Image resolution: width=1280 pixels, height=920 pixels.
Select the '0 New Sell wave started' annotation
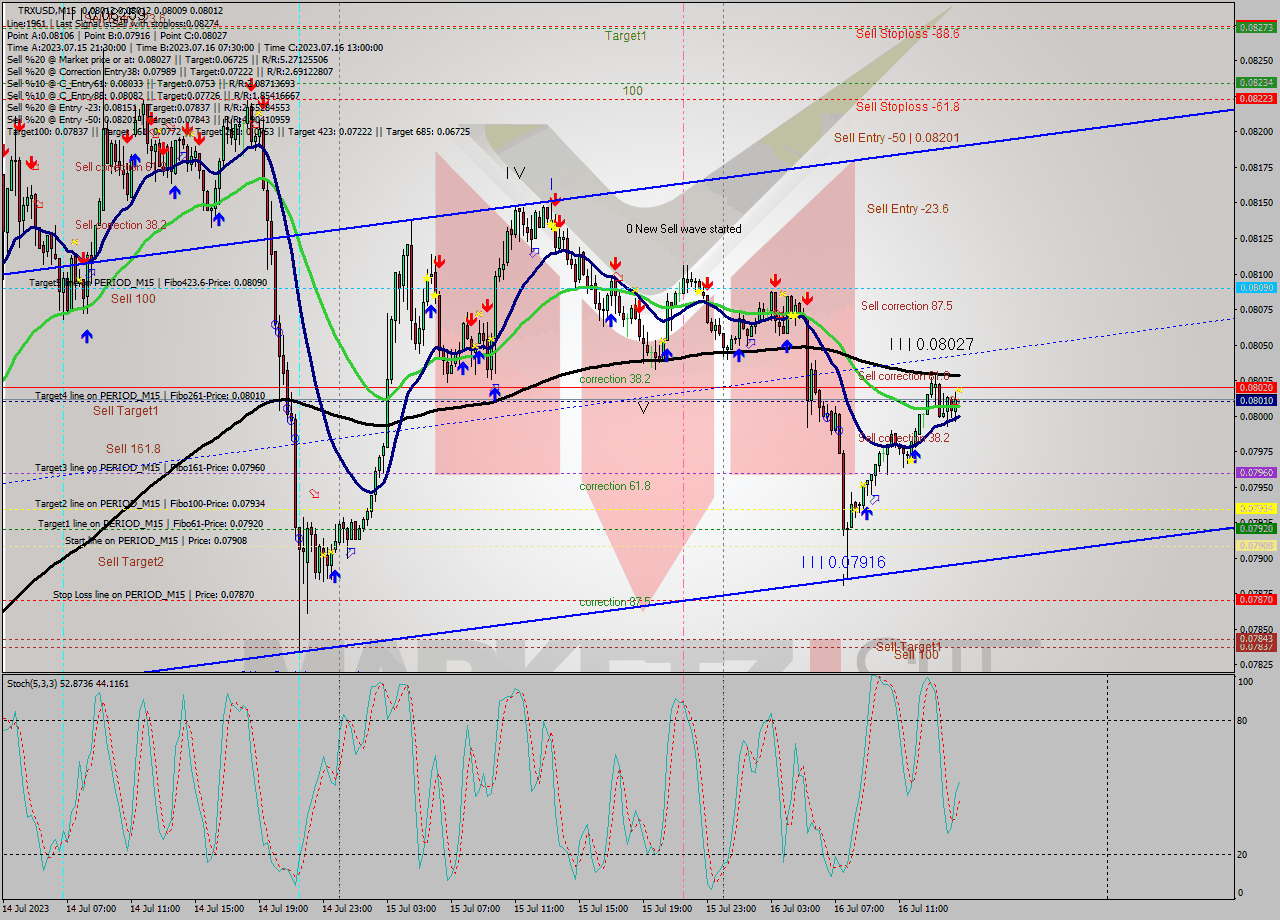click(x=684, y=229)
